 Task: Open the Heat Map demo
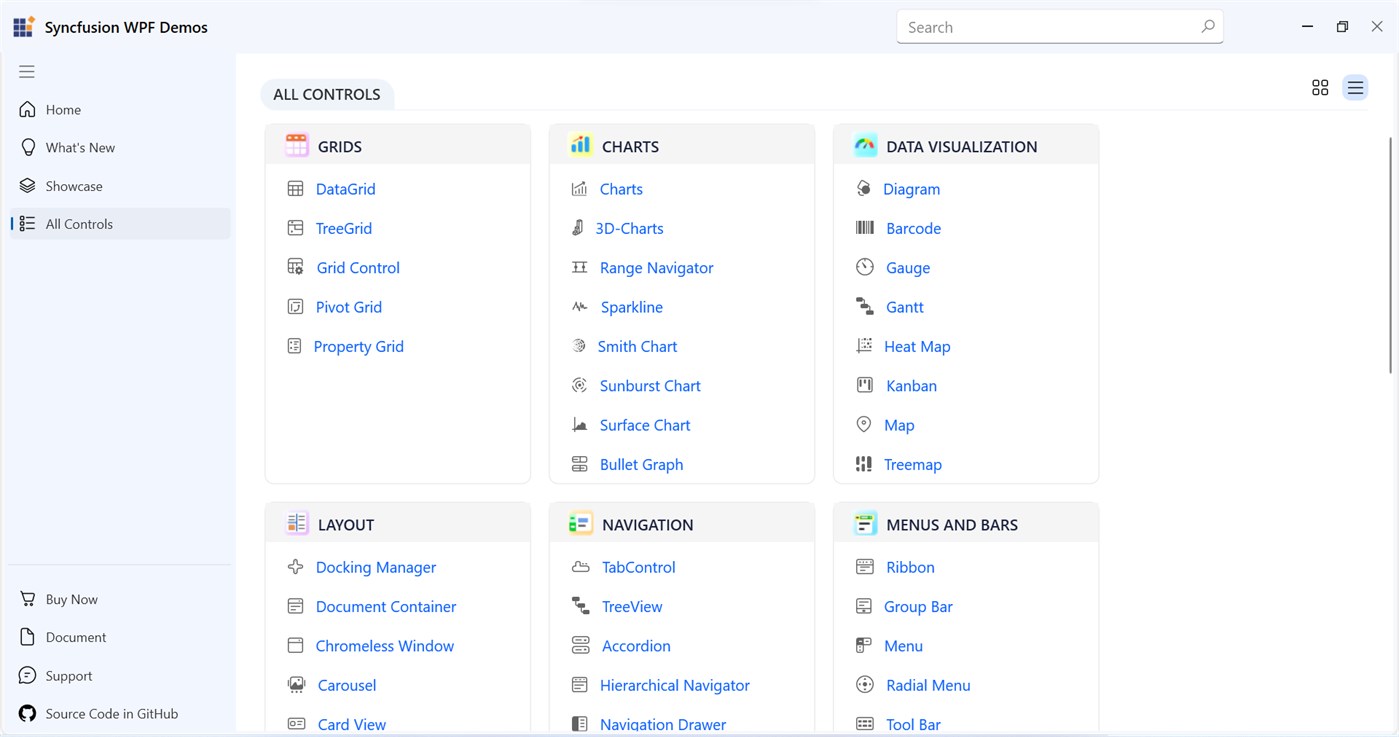(x=917, y=346)
